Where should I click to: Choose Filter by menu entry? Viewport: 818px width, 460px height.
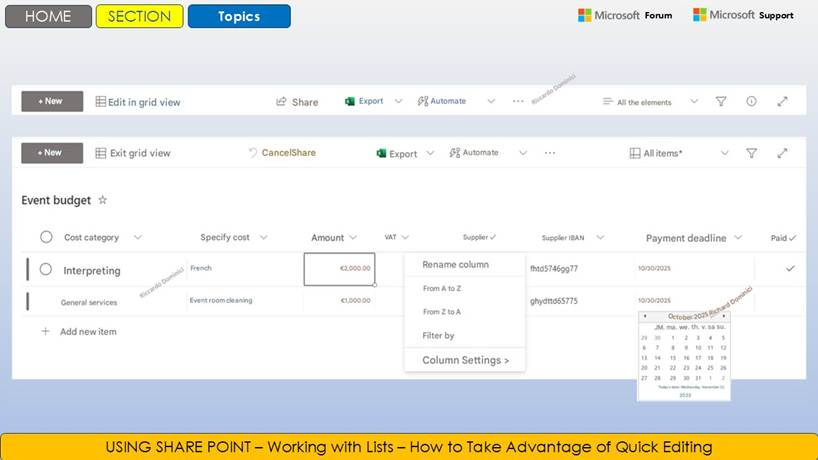[438, 335]
